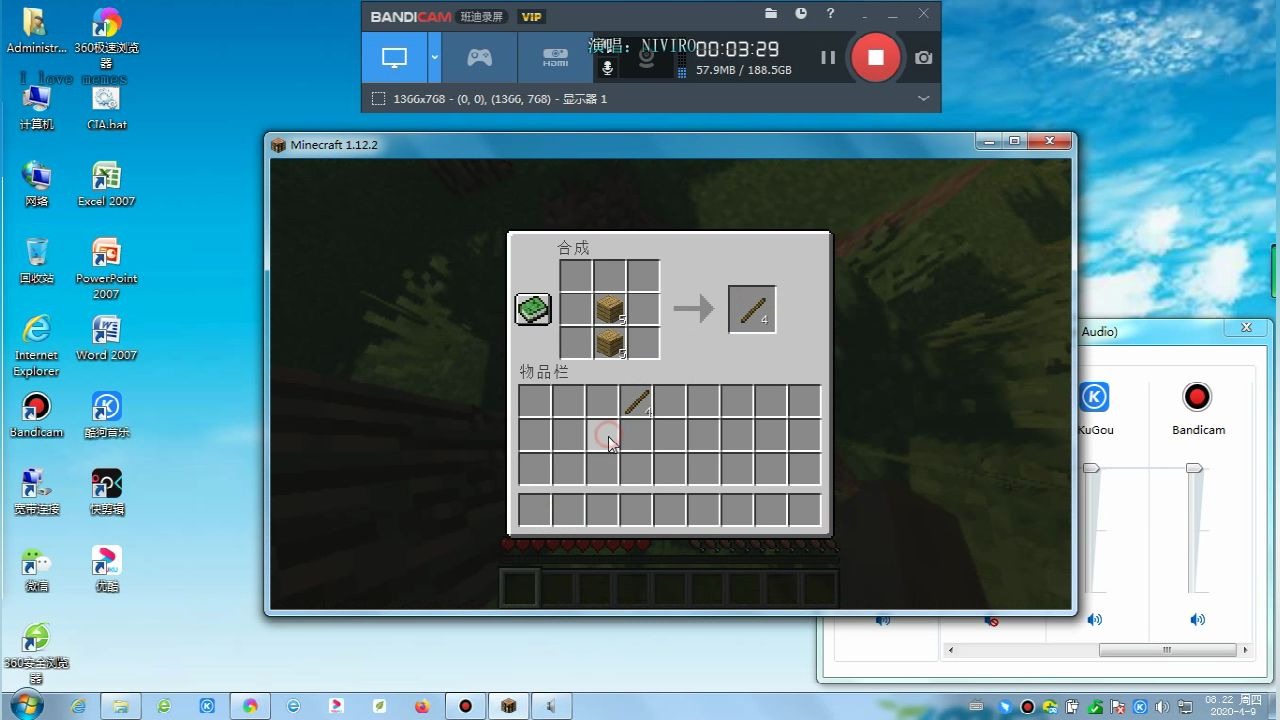
Task: Select the 宽带连接 desktop icon
Action: (36, 492)
